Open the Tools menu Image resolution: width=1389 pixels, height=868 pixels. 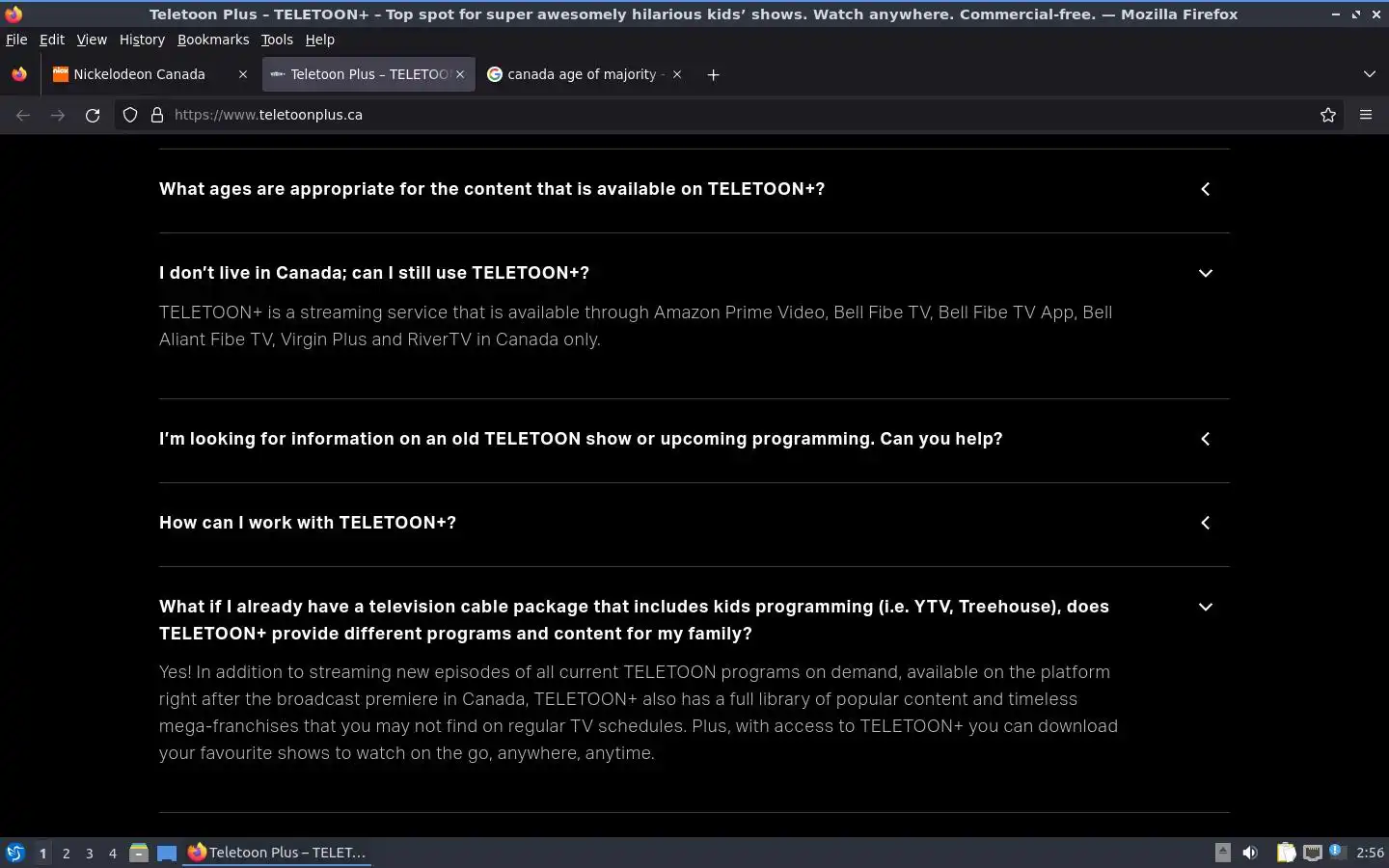tap(277, 40)
